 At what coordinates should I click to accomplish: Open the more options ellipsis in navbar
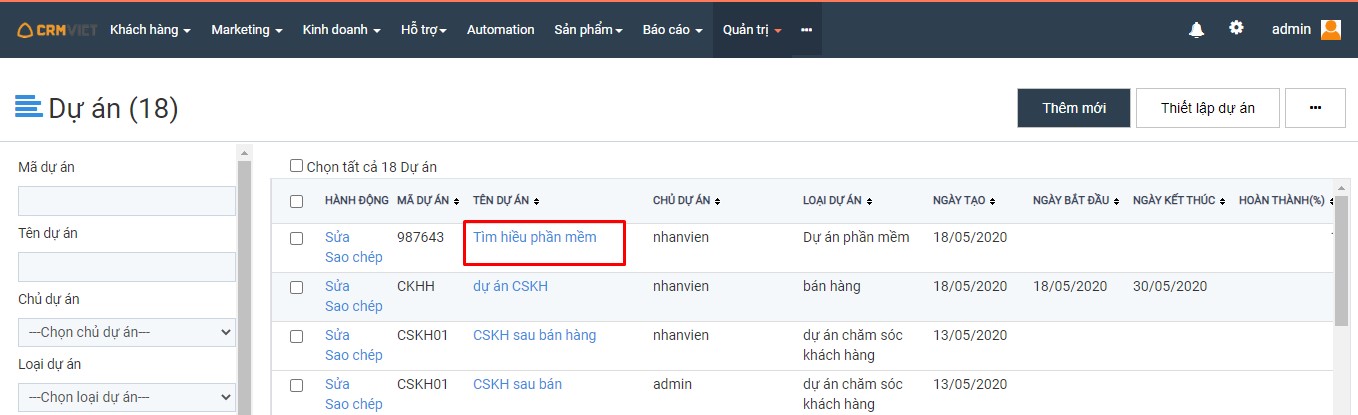(x=806, y=30)
